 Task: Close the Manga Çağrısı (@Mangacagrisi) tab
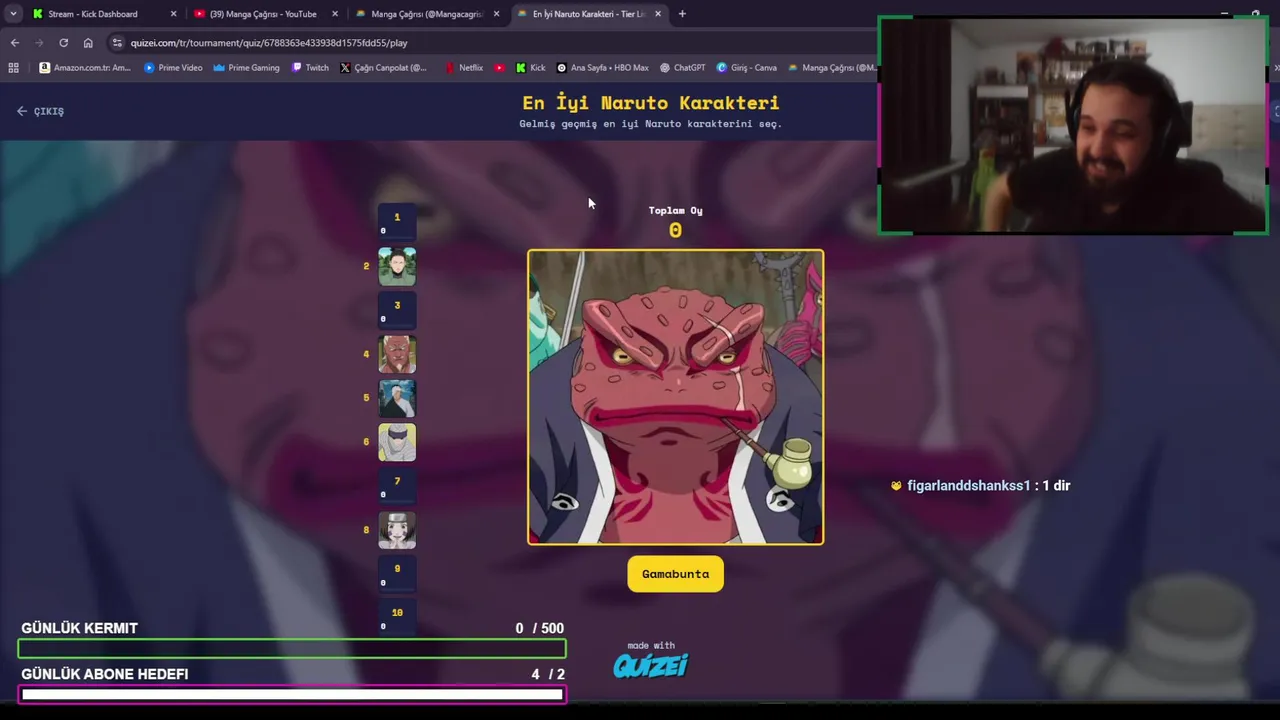[x=496, y=14]
